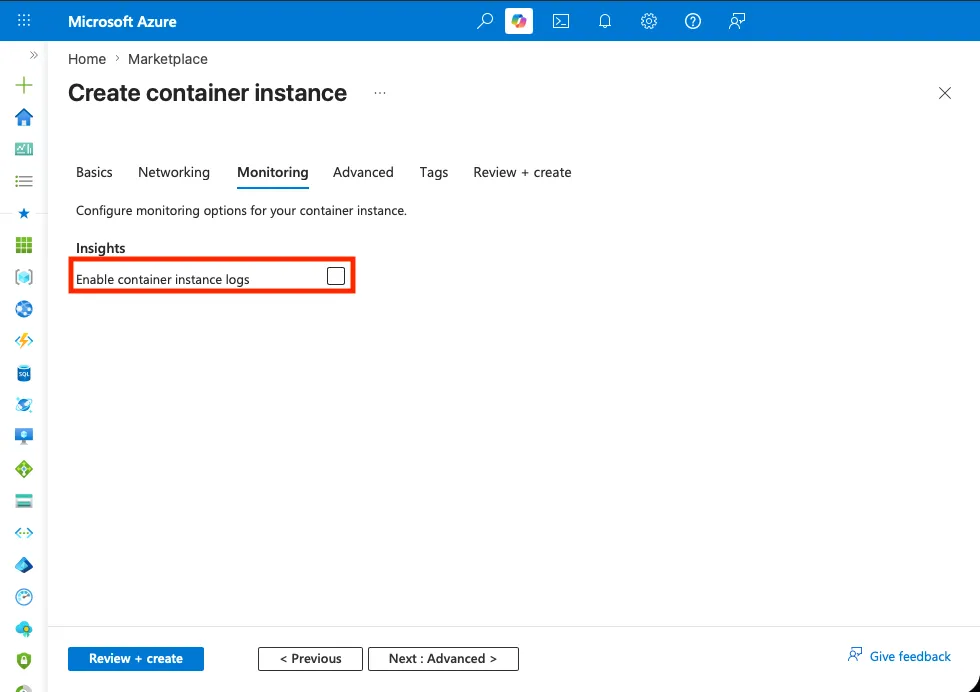The height and width of the screenshot is (692, 980).
Task: Open SQL databases icon in sidebar
Action: 24,373
